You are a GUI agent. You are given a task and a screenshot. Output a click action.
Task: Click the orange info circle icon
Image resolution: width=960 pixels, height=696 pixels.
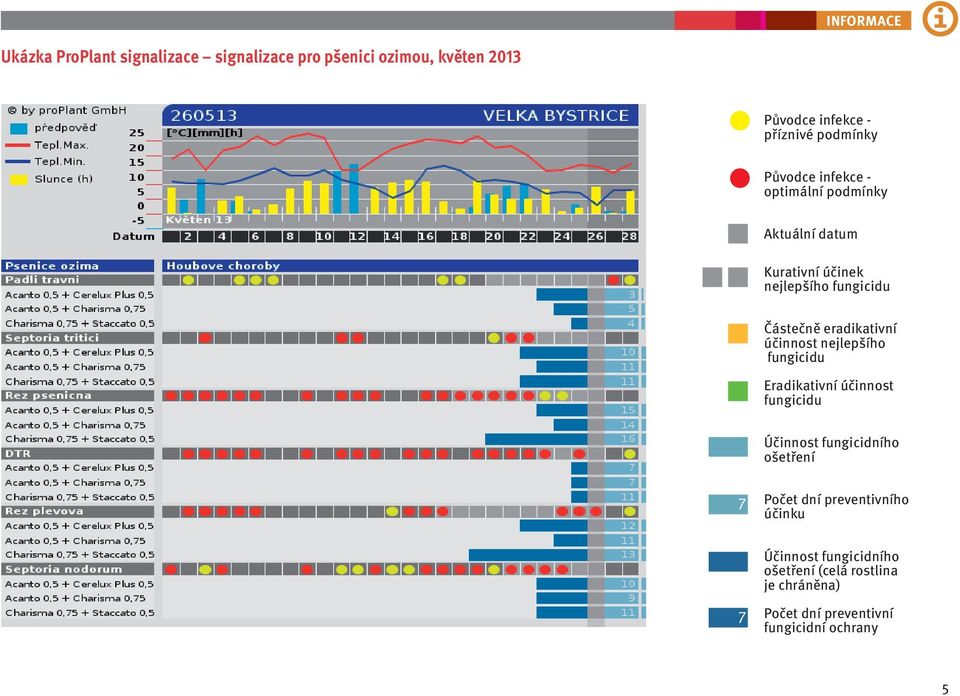940,19
